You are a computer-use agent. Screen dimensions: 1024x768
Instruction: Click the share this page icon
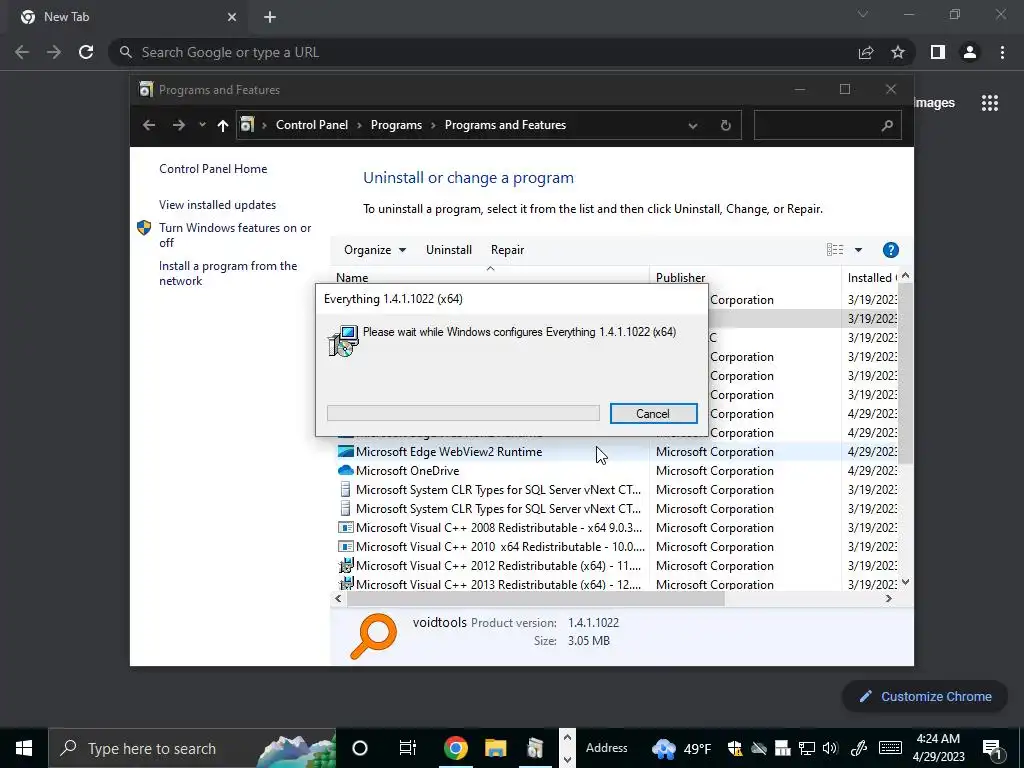coord(866,52)
